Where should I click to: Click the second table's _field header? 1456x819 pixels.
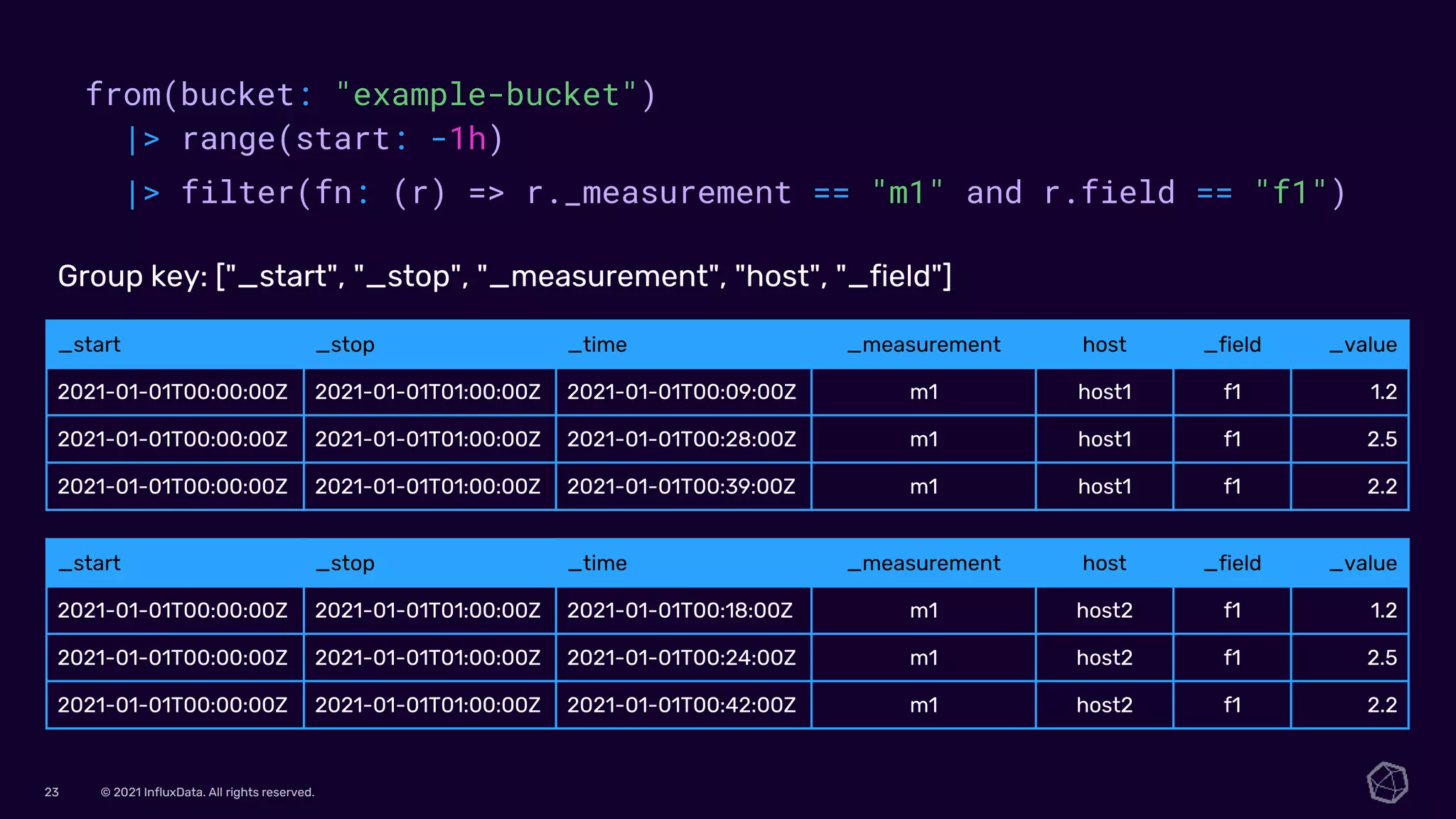pos(1232,563)
